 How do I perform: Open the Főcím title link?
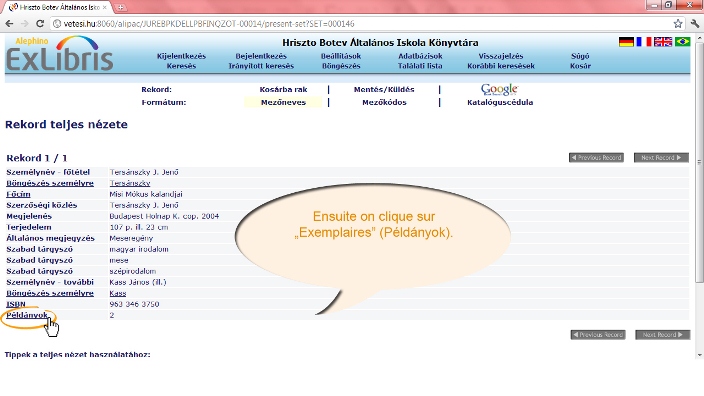click(18, 194)
